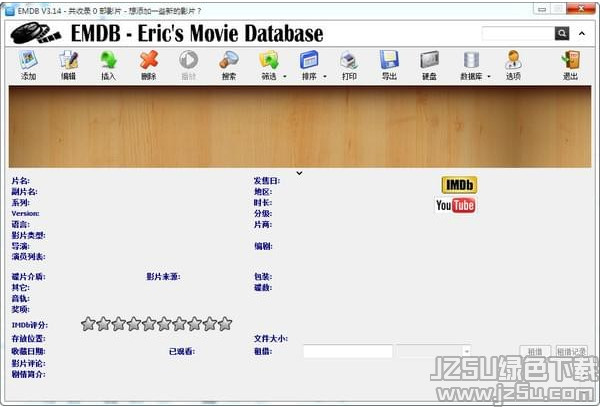Click the 租借记录 (Loan history) button
Image resolution: width=600 pixels, height=407 pixels.
572,351
